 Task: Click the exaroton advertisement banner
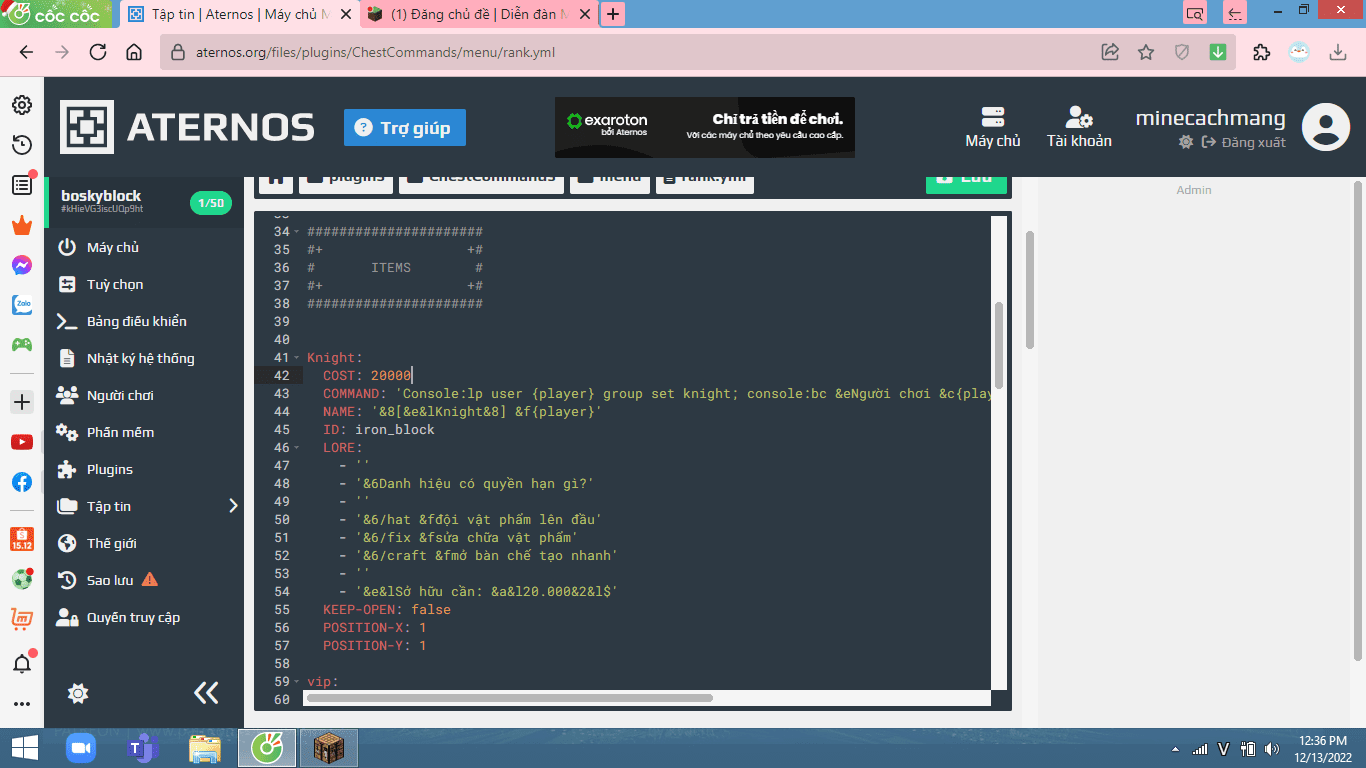(x=705, y=127)
